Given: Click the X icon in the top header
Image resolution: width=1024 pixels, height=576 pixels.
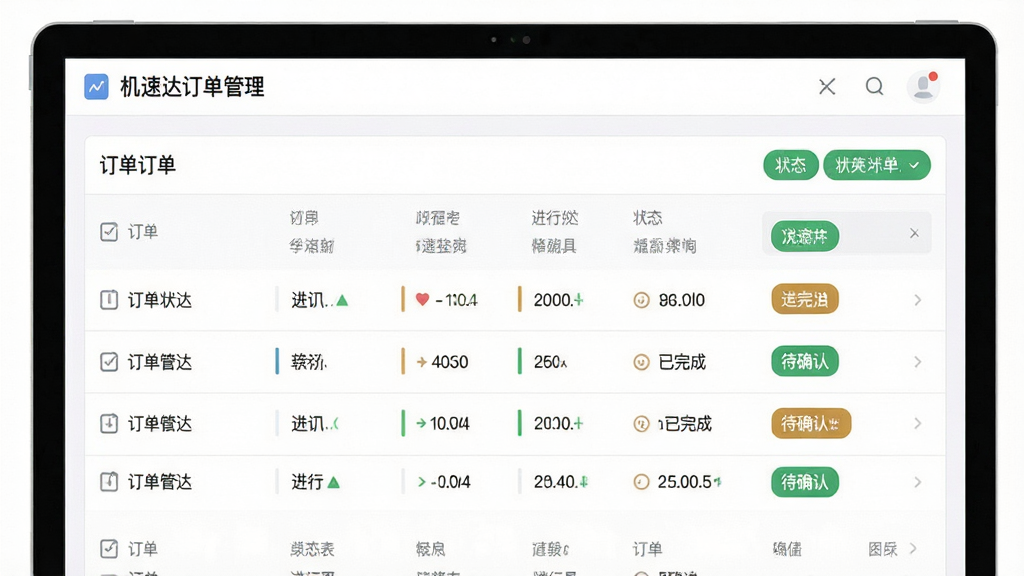Looking at the screenshot, I should click(x=827, y=86).
